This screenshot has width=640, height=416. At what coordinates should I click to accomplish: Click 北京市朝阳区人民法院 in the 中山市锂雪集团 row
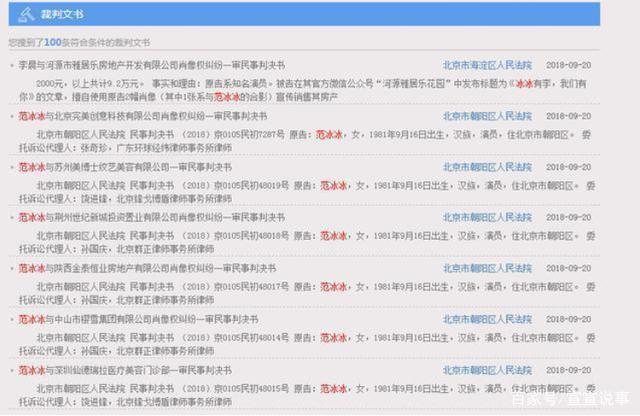(x=487, y=319)
